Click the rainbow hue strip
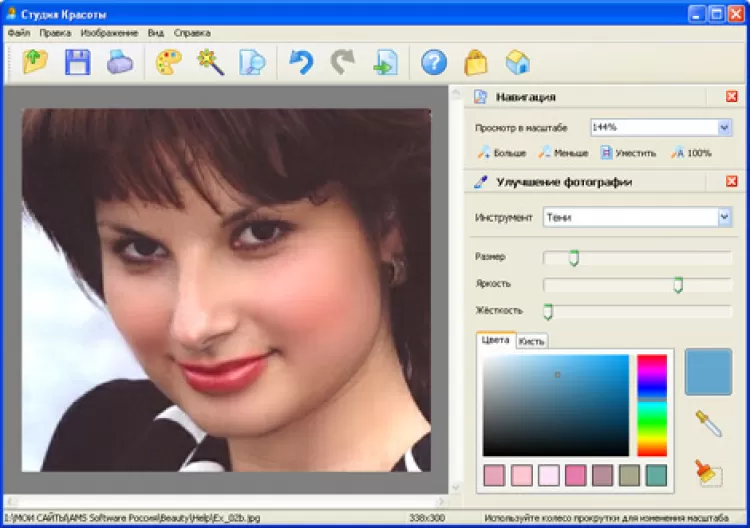Screen dimensions: 750x528 tap(652, 405)
